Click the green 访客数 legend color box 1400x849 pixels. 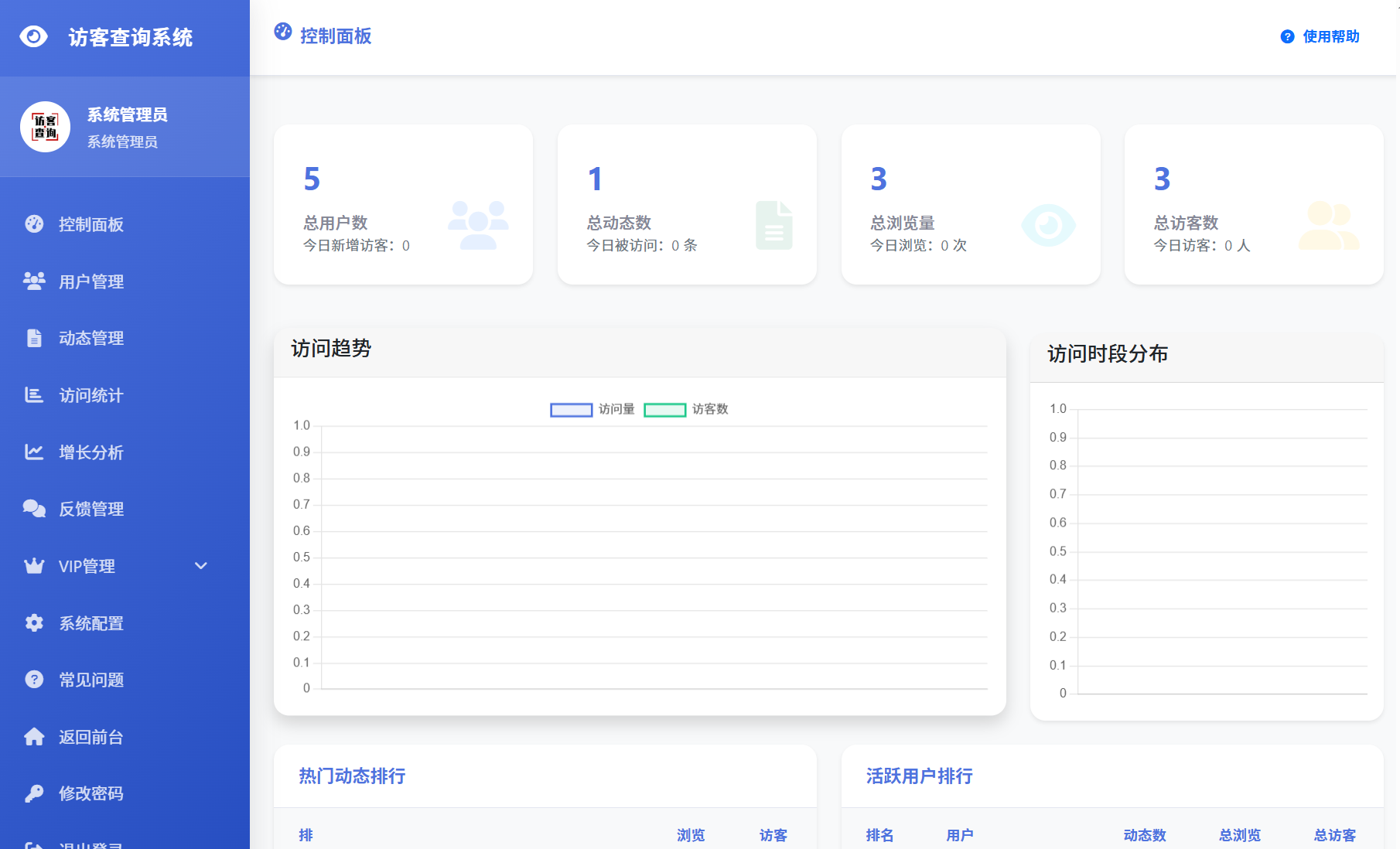(x=665, y=410)
